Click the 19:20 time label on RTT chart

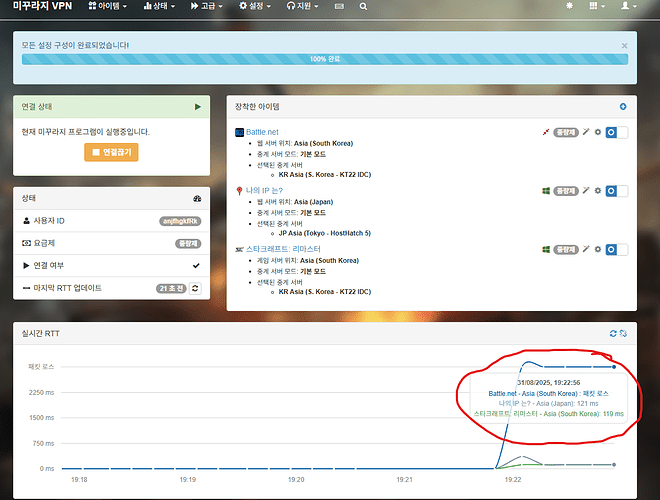pos(296,480)
